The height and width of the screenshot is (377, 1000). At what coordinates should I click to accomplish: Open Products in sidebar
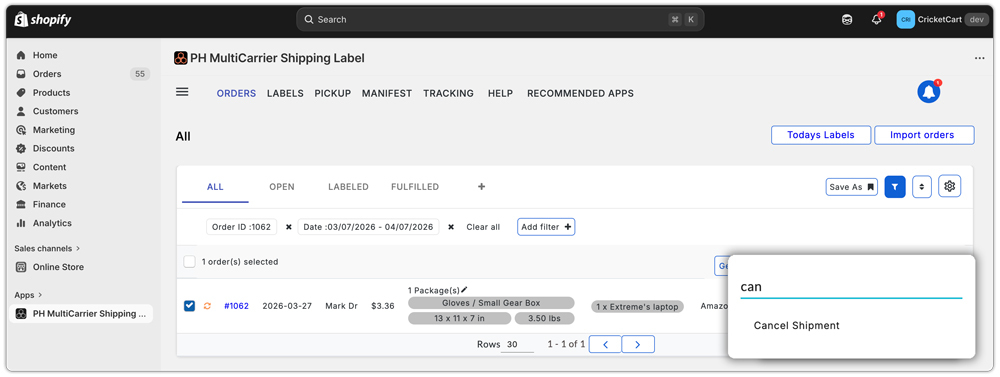pos(51,92)
